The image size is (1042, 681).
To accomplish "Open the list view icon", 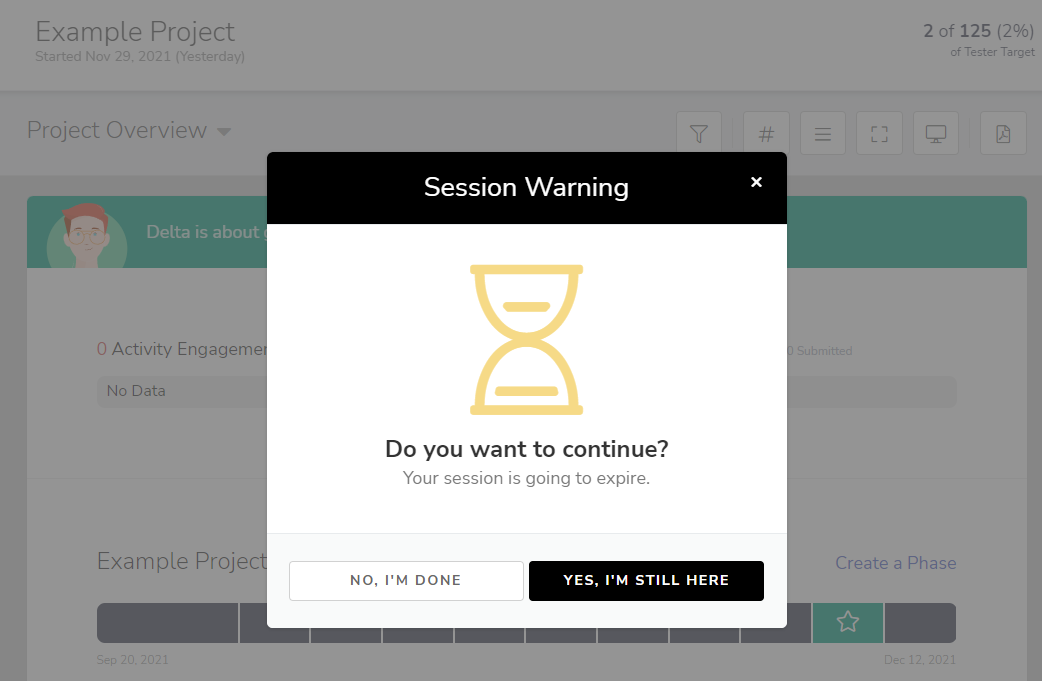I will [822, 132].
